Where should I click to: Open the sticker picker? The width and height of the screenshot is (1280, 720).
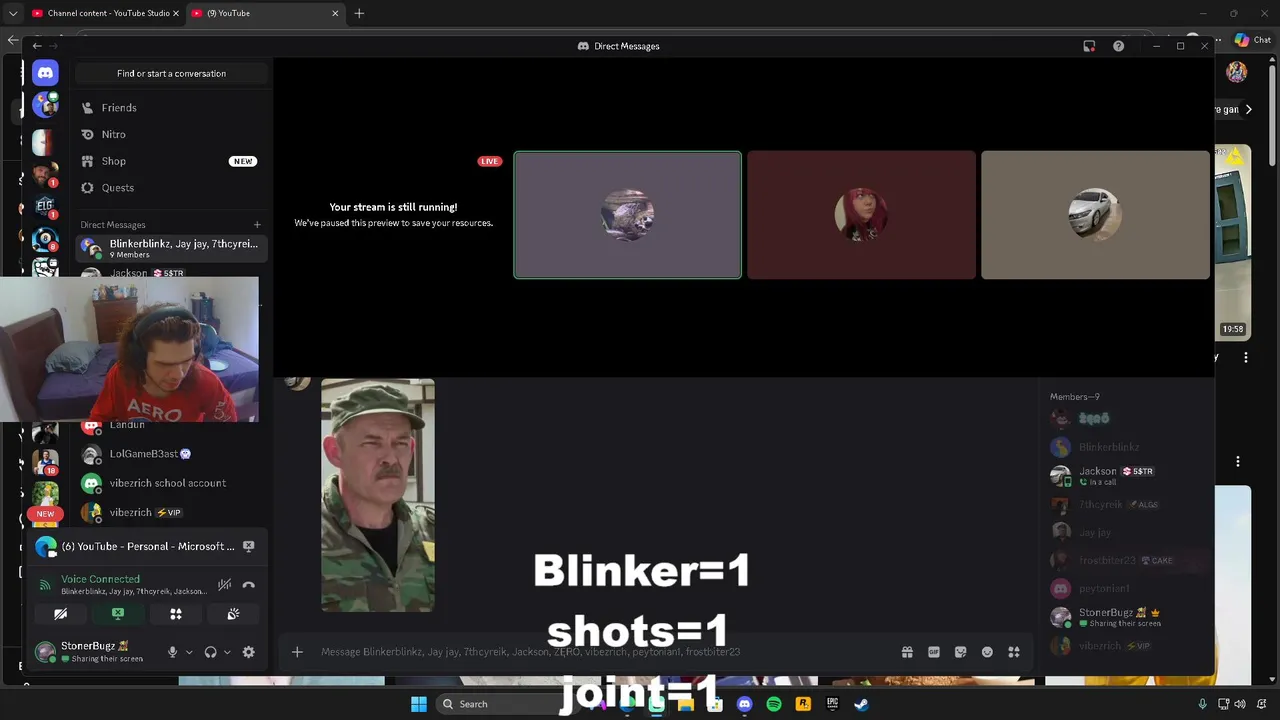[960, 652]
